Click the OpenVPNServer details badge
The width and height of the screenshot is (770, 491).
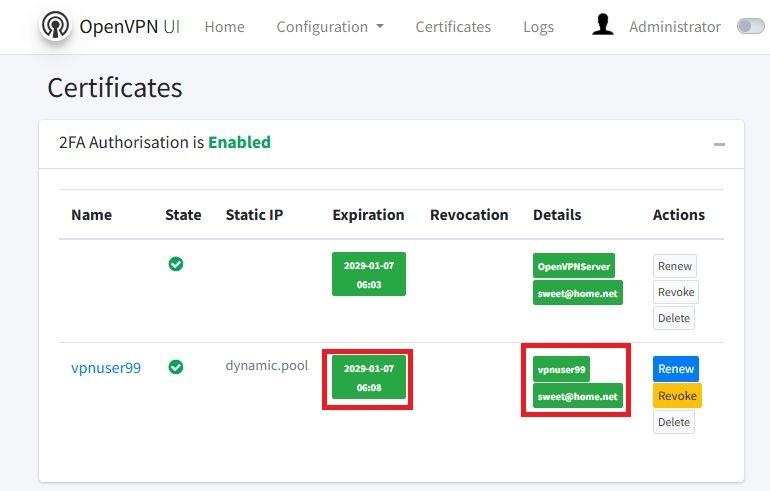[574, 266]
